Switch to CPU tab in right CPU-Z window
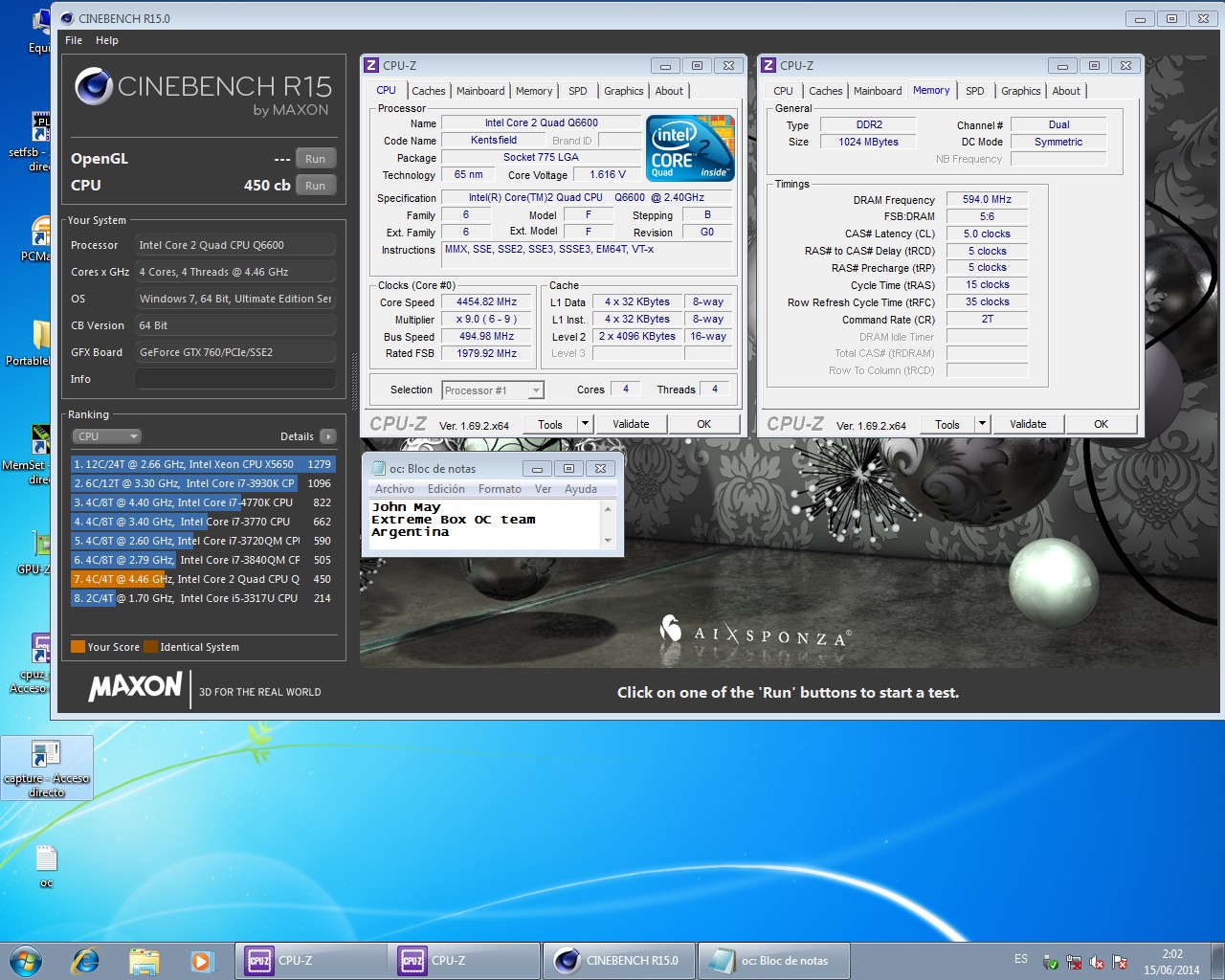 (783, 91)
